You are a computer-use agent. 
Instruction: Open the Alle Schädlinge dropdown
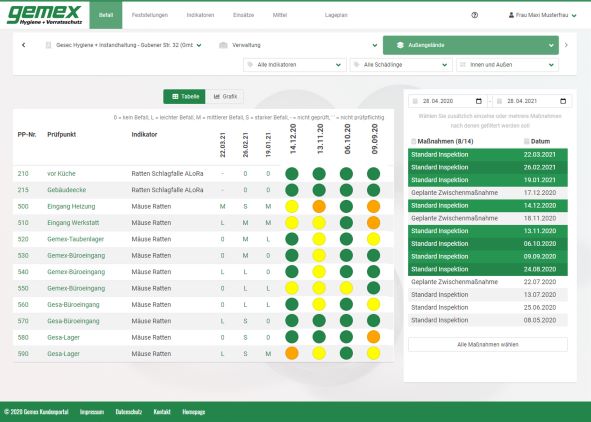(x=401, y=65)
